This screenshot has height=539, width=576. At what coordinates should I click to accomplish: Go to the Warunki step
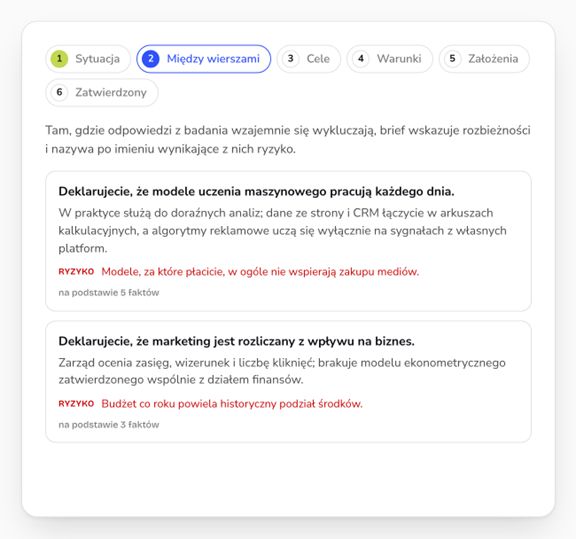(x=390, y=59)
